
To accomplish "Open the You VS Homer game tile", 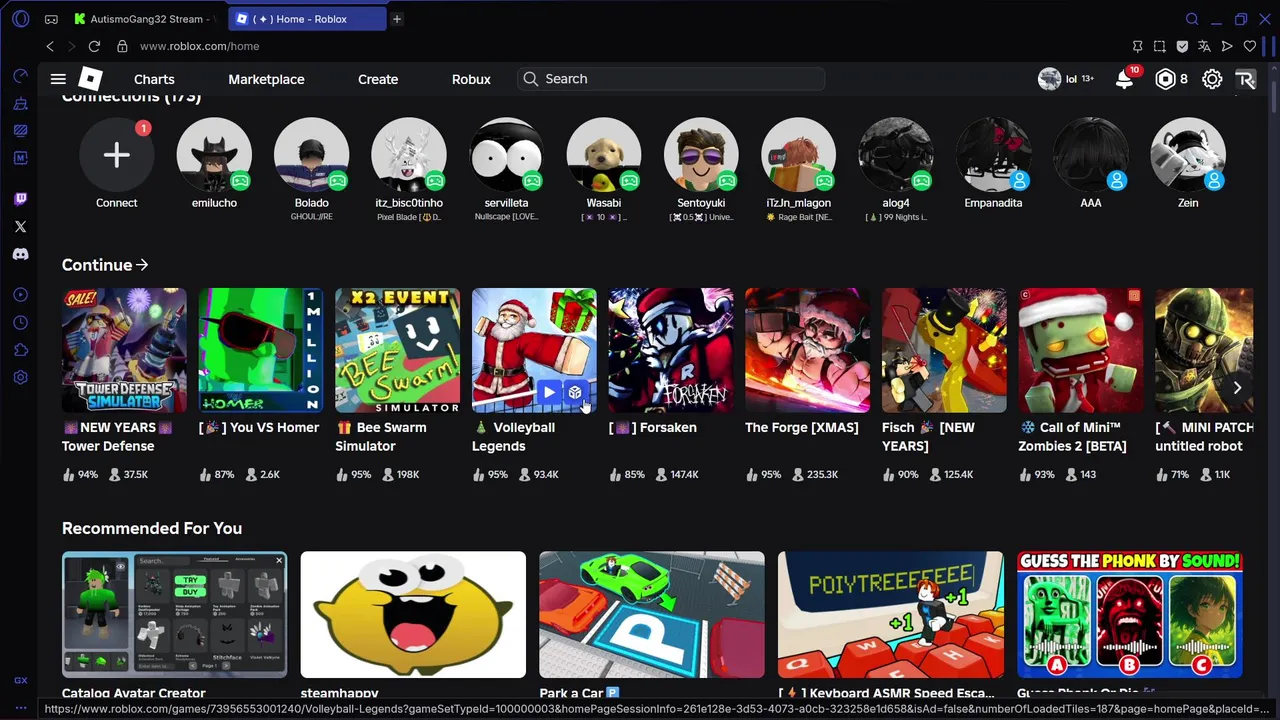I will (x=260, y=350).
